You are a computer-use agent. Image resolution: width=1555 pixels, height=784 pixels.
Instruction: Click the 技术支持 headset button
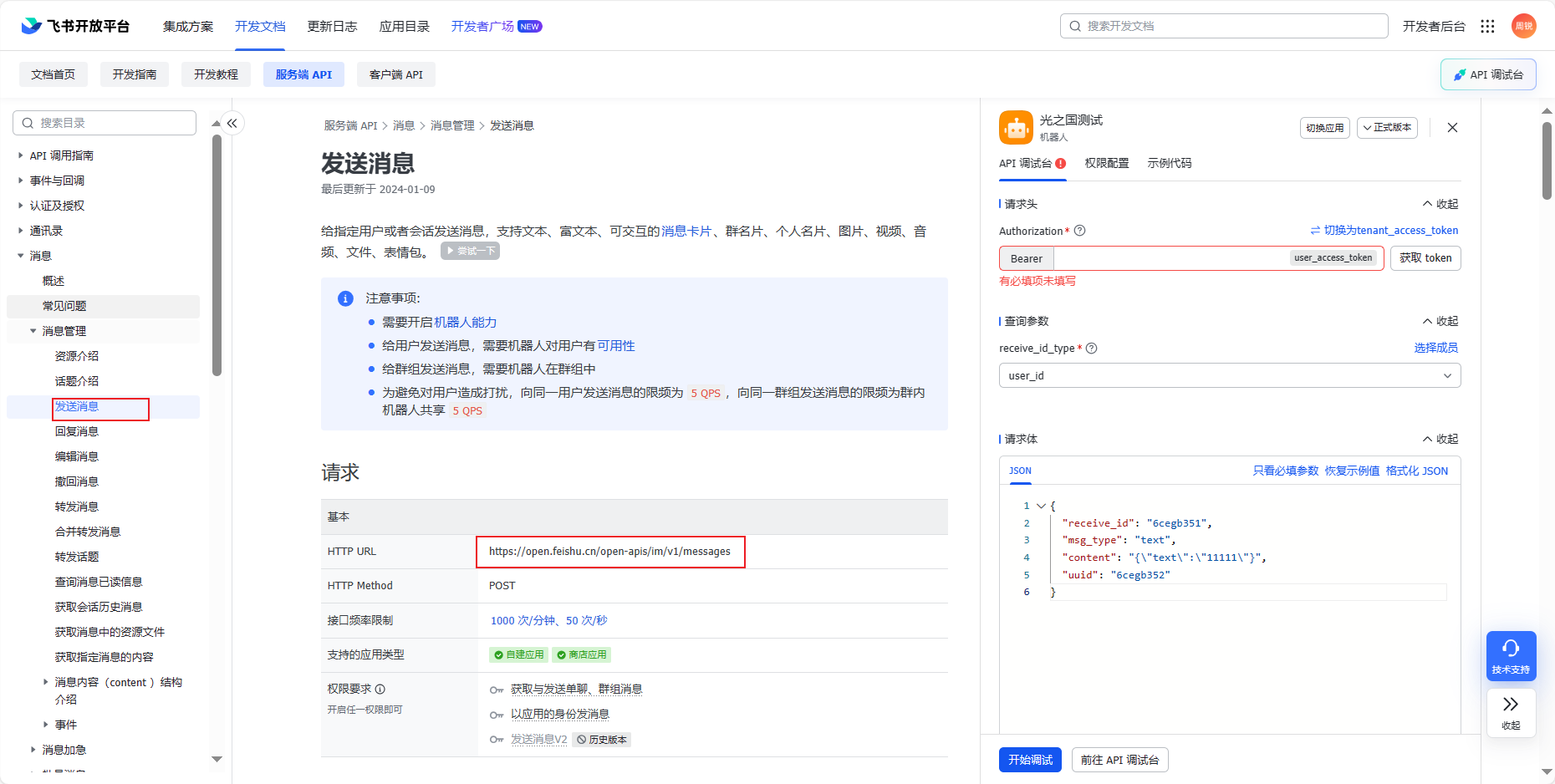point(1511,655)
